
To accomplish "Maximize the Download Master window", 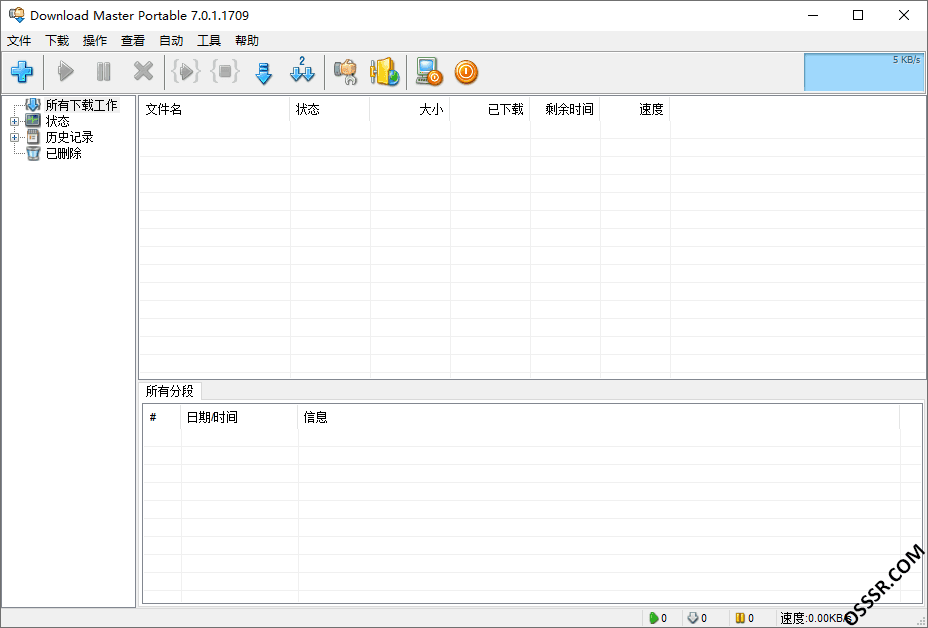I will [858, 15].
